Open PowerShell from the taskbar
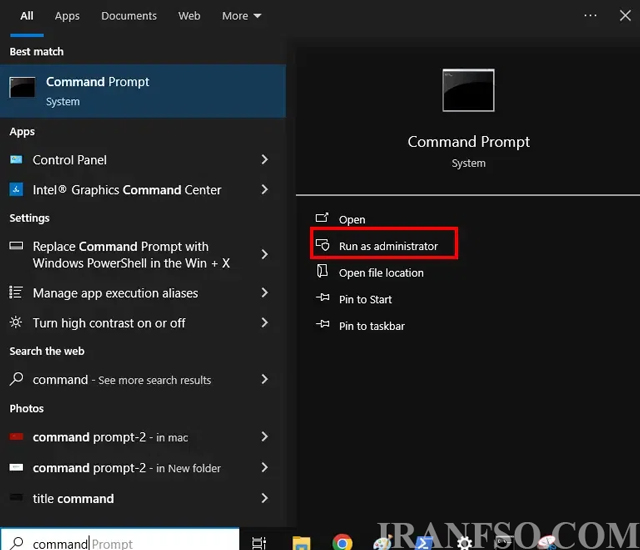This screenshot has width=640, height=550. click(x=423, y=543)
